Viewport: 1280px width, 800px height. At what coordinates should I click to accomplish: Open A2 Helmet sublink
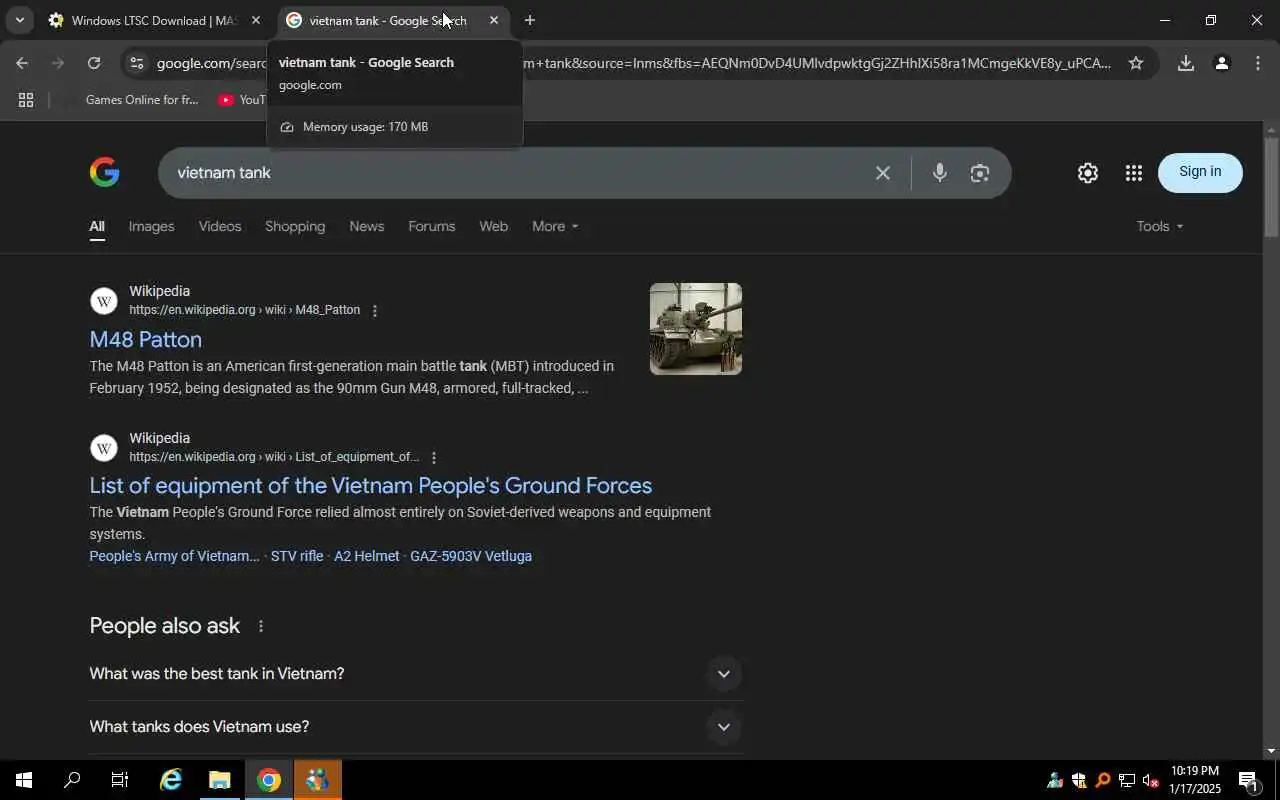point(366,556)
